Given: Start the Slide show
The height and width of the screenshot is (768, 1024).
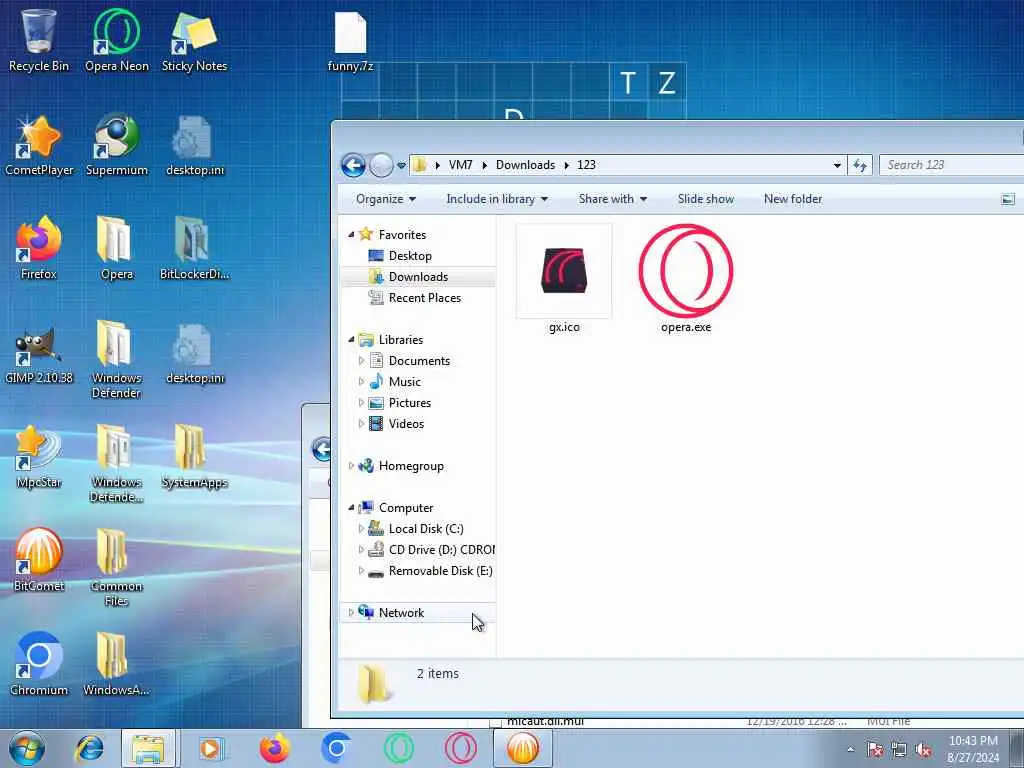Looking at the screenshot, I should pos(705,199).
